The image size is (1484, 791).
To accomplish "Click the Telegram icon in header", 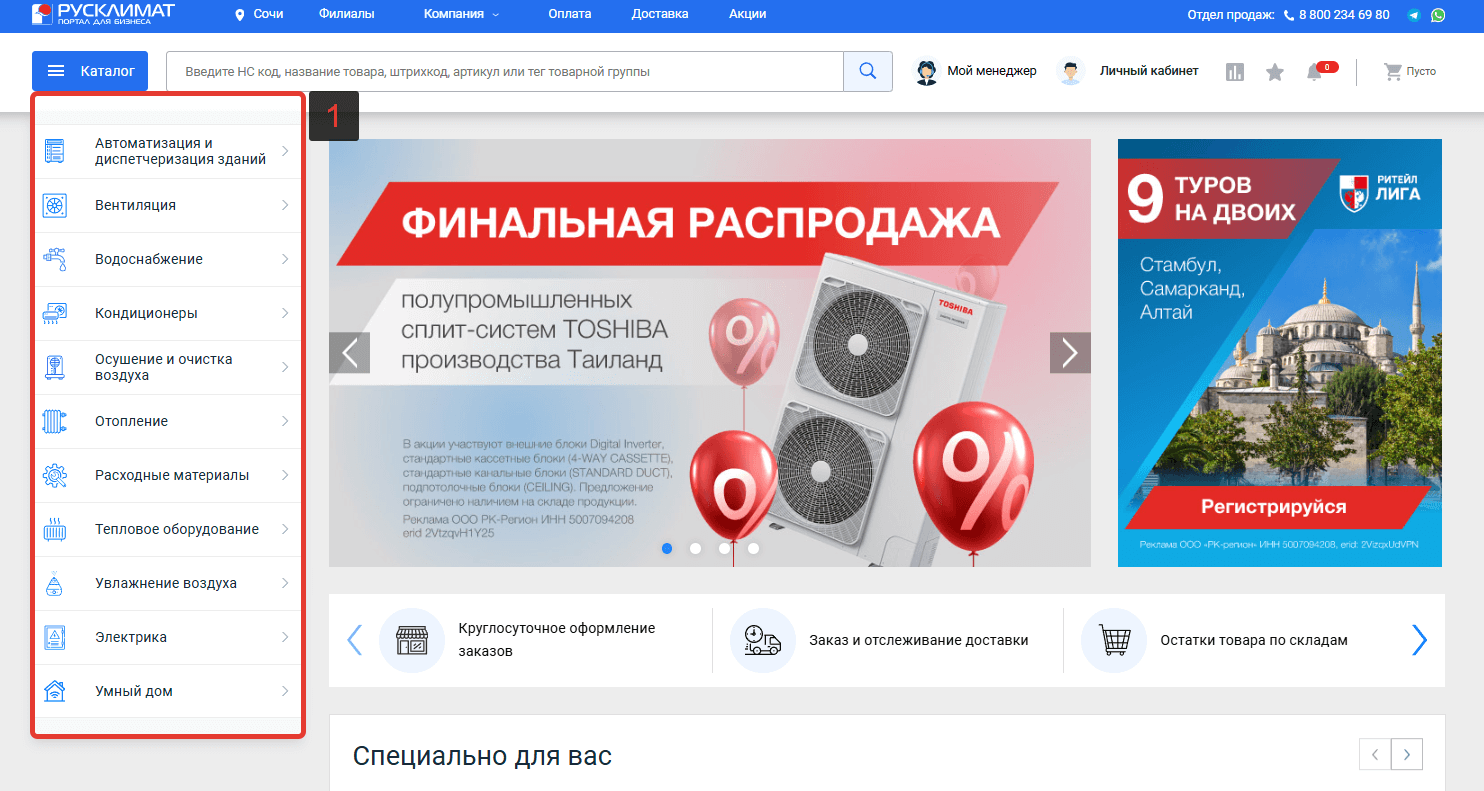I will 1414,15.
